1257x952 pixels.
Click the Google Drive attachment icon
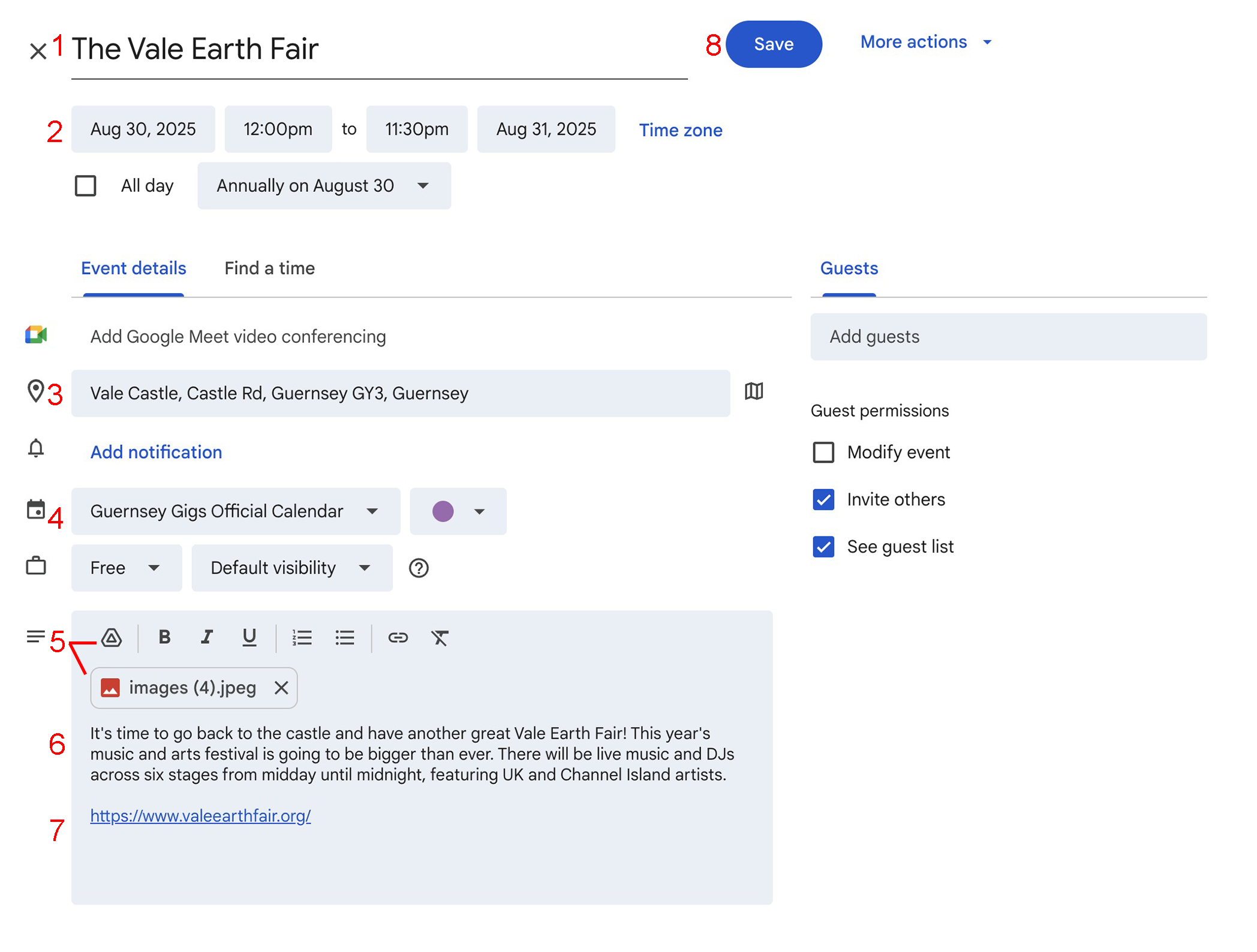112,637
